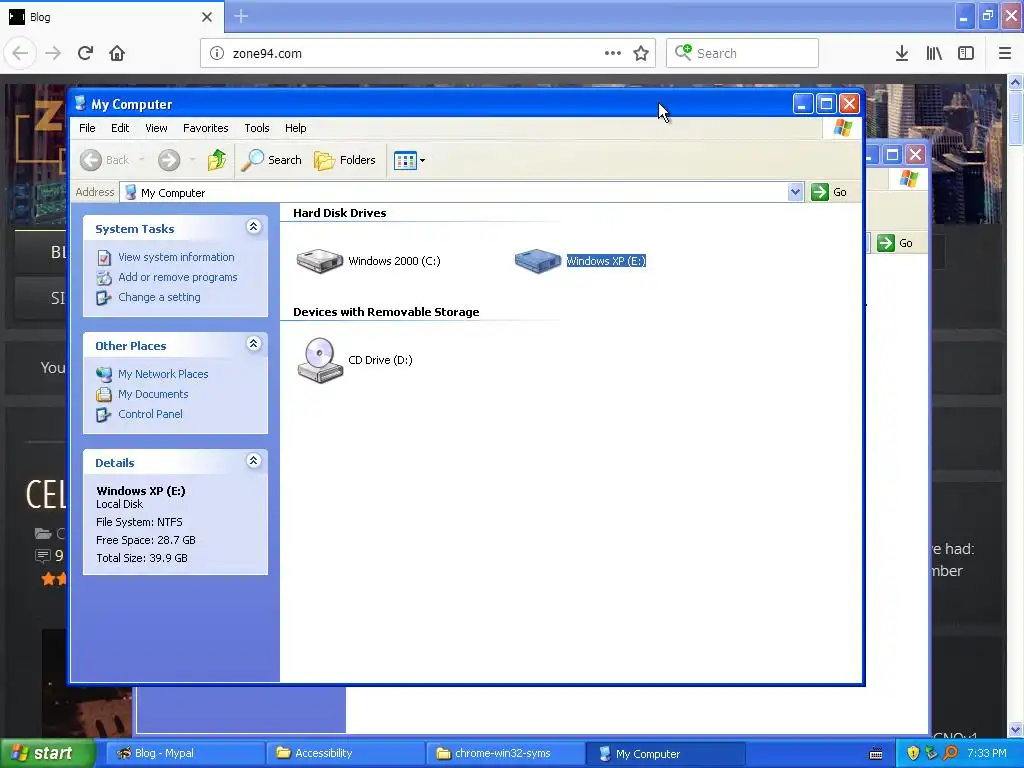The height and width of the screenshot is (768, 1024).
Task: Toggle the Folders pane
Action: click(x=345, y=160)
